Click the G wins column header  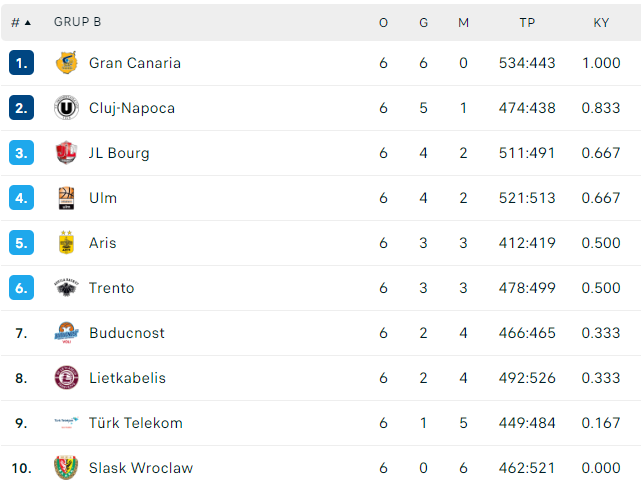click(x=423, y=22)
